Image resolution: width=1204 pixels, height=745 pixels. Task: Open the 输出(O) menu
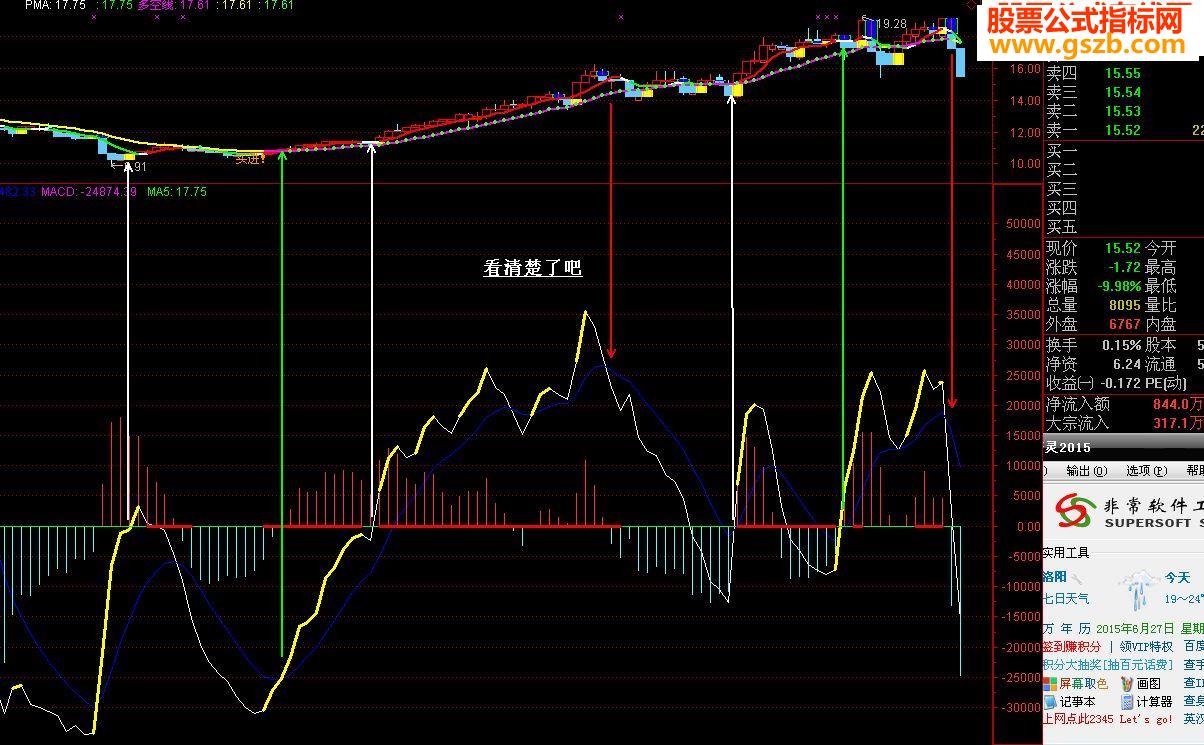pos(1087,471)
